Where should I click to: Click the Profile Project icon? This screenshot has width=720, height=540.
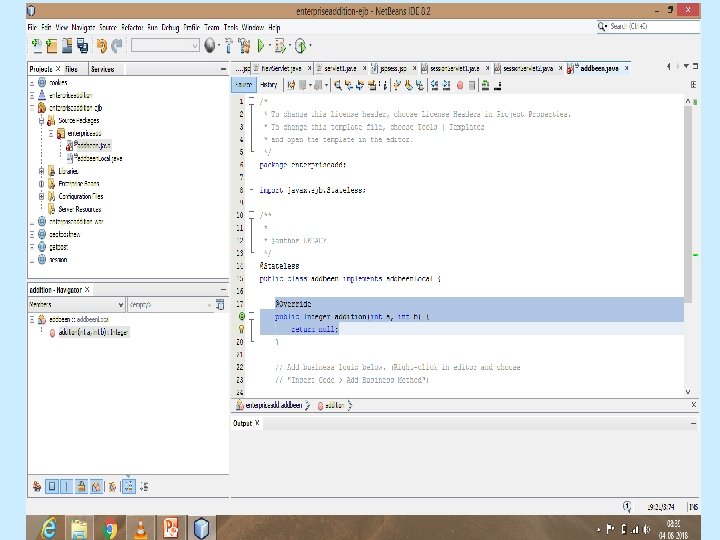[300, 45]
